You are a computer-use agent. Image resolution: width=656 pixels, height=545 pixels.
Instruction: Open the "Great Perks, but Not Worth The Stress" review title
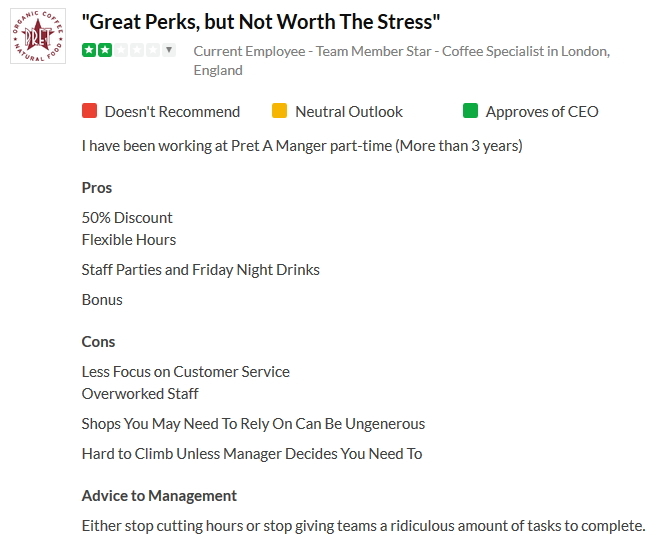(261, 22)
